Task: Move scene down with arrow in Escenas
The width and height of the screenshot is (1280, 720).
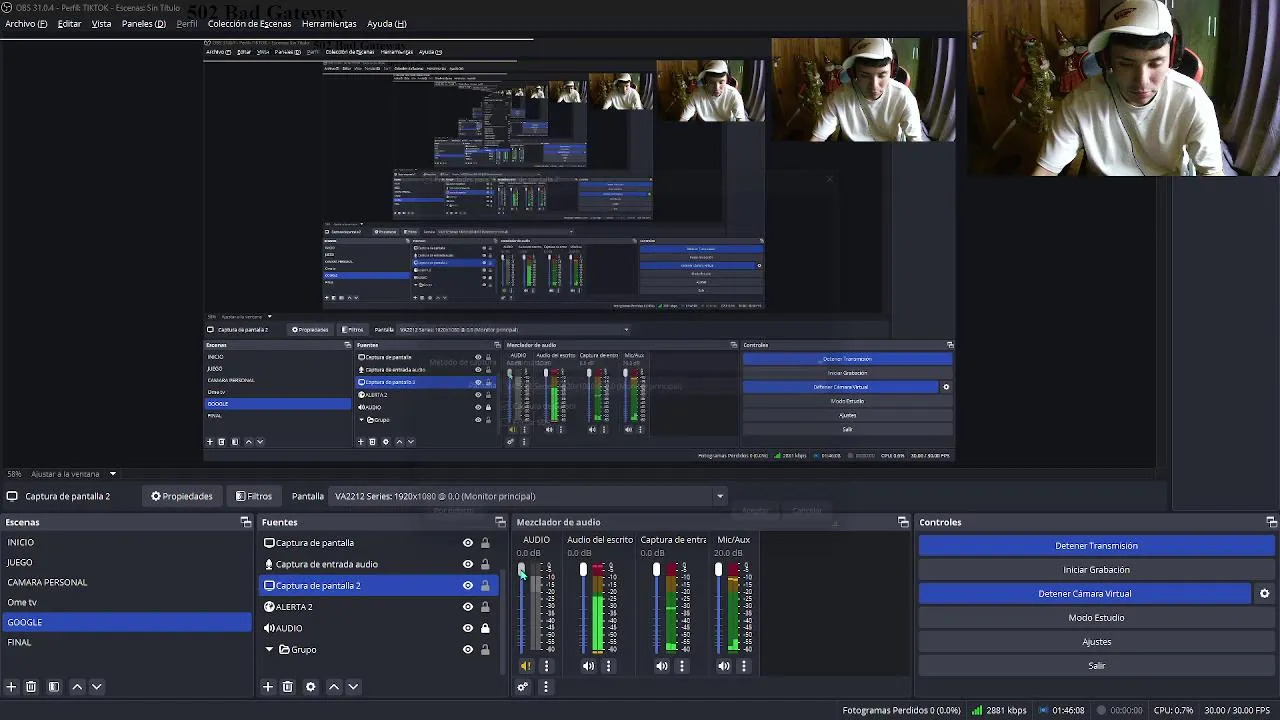Action: click(x=96, y=687)
